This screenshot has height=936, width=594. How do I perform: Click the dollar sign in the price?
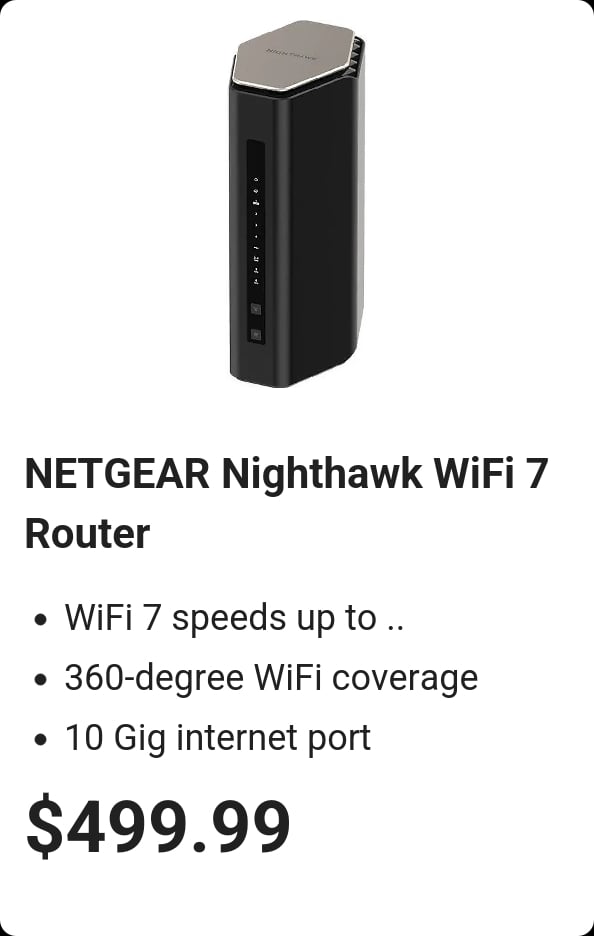coord(44,827)
